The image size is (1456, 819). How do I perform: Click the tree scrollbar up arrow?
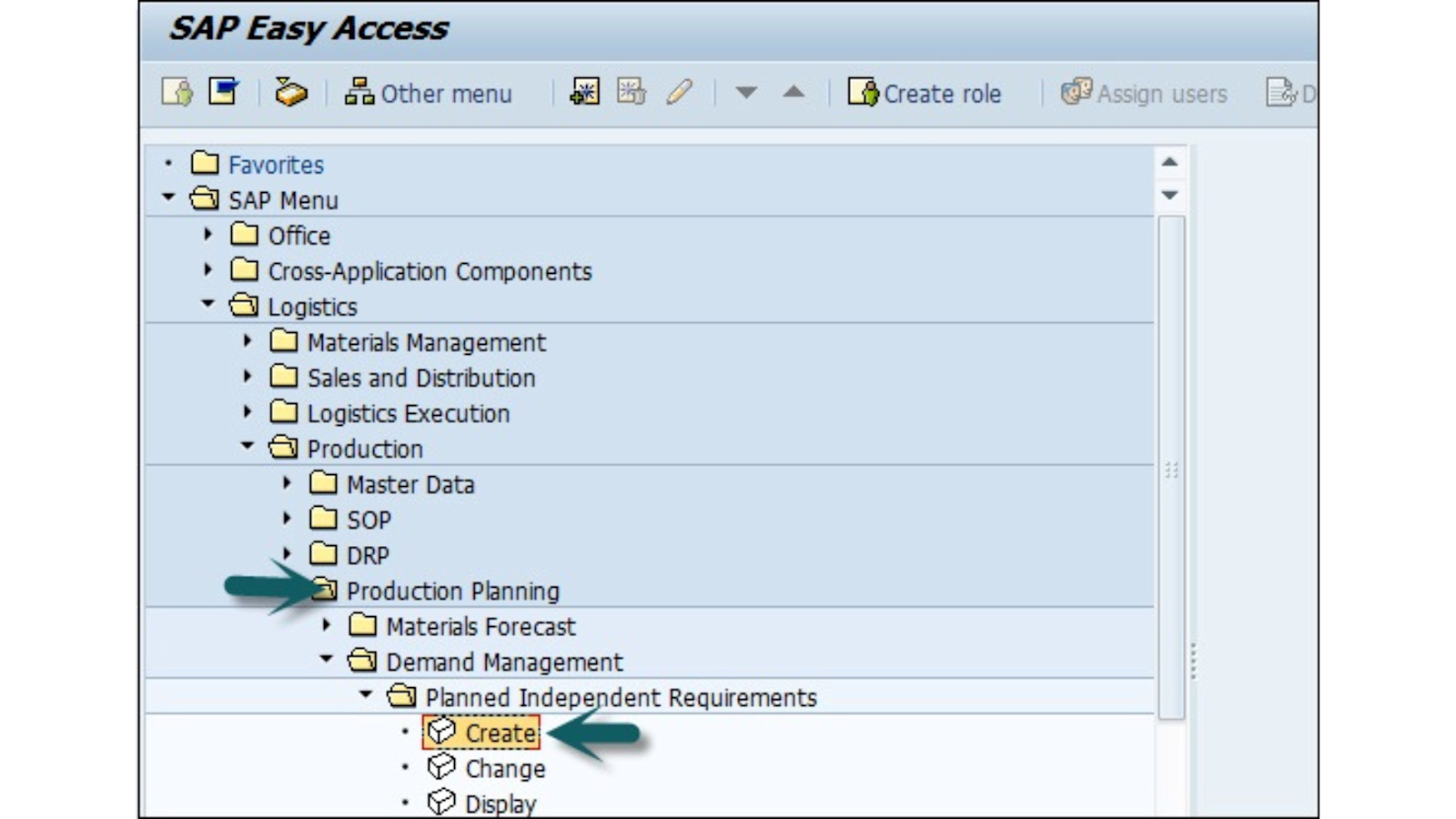point(1170,162)
